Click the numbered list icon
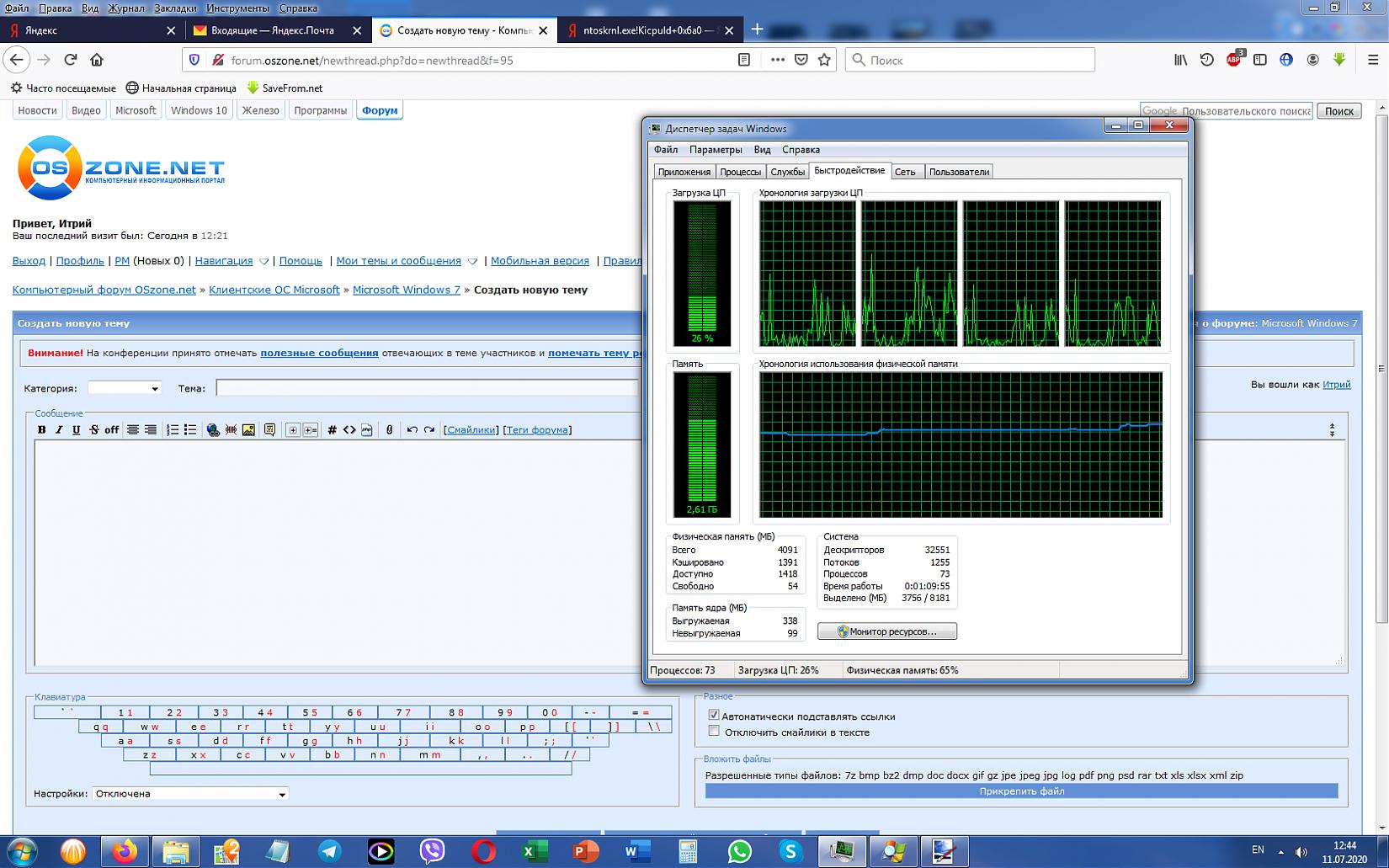 (x=173, y=430)
